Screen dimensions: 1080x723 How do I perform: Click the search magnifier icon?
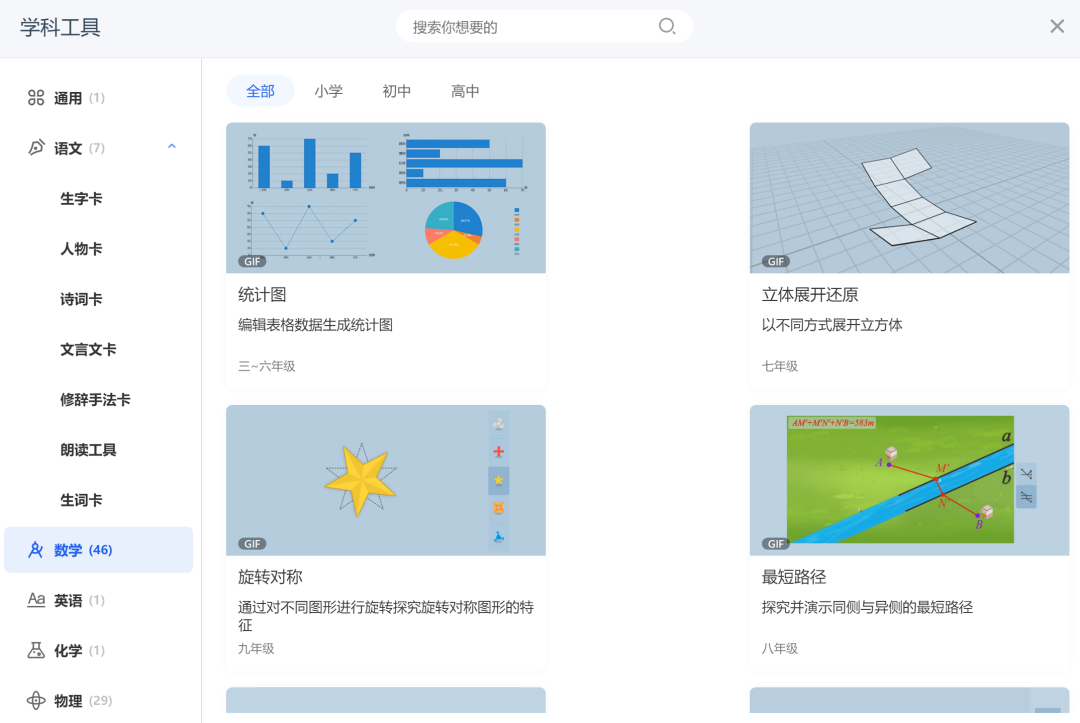(x=666, y=27)
